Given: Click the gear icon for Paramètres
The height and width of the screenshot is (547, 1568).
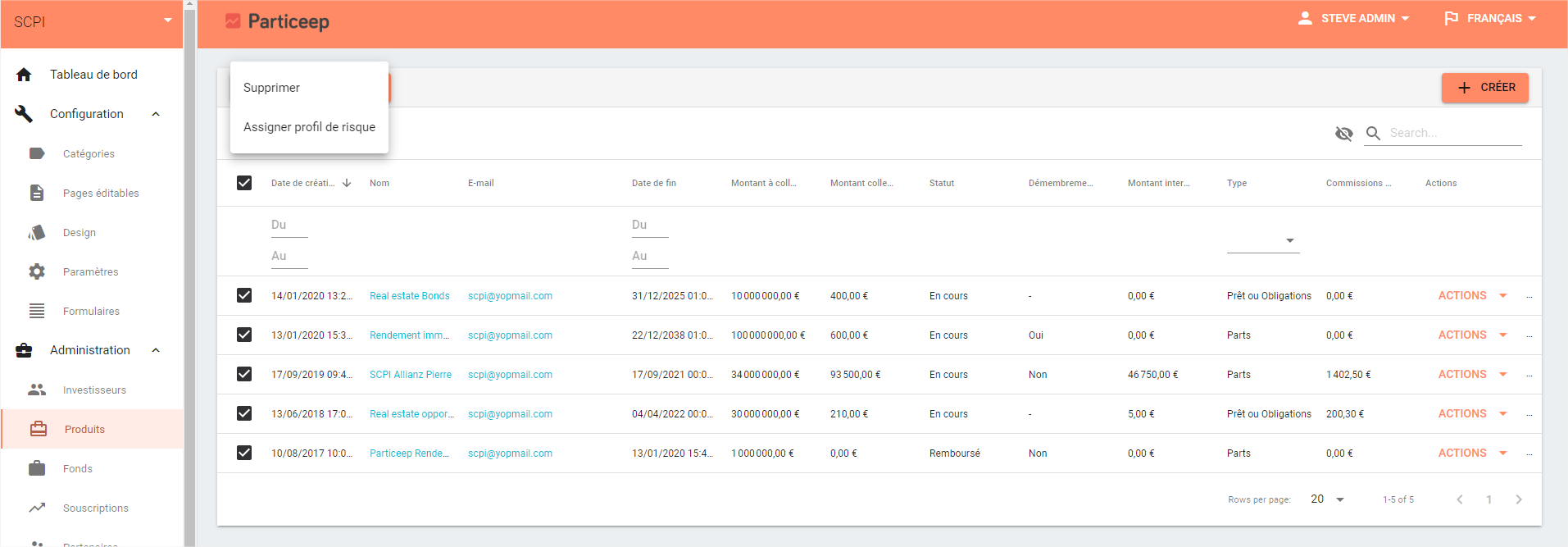Looking at the screenshot, I should pyautogui.click(x=37, y=271).
